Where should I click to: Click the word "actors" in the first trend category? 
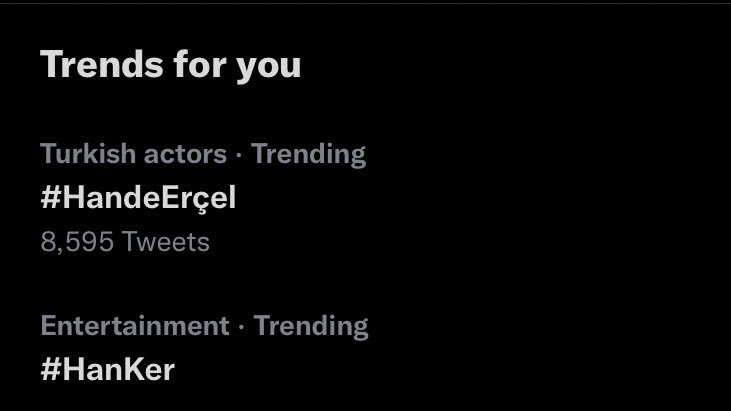185,154
